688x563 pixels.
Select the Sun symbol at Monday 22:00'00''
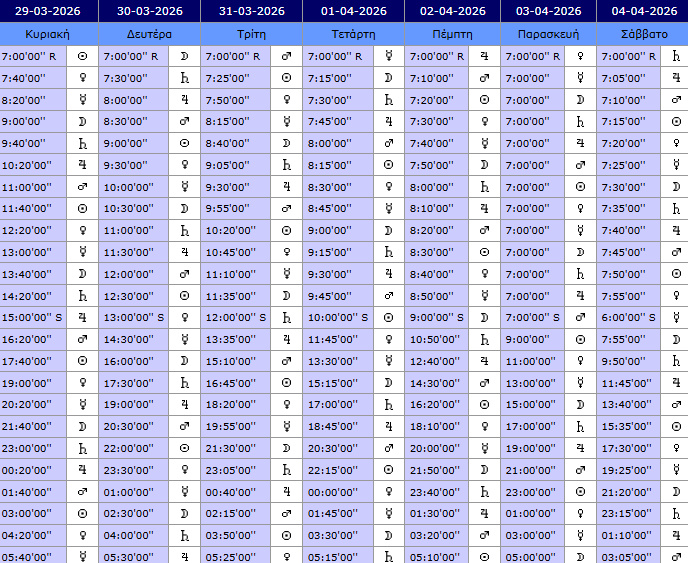(x=184, y=449)
